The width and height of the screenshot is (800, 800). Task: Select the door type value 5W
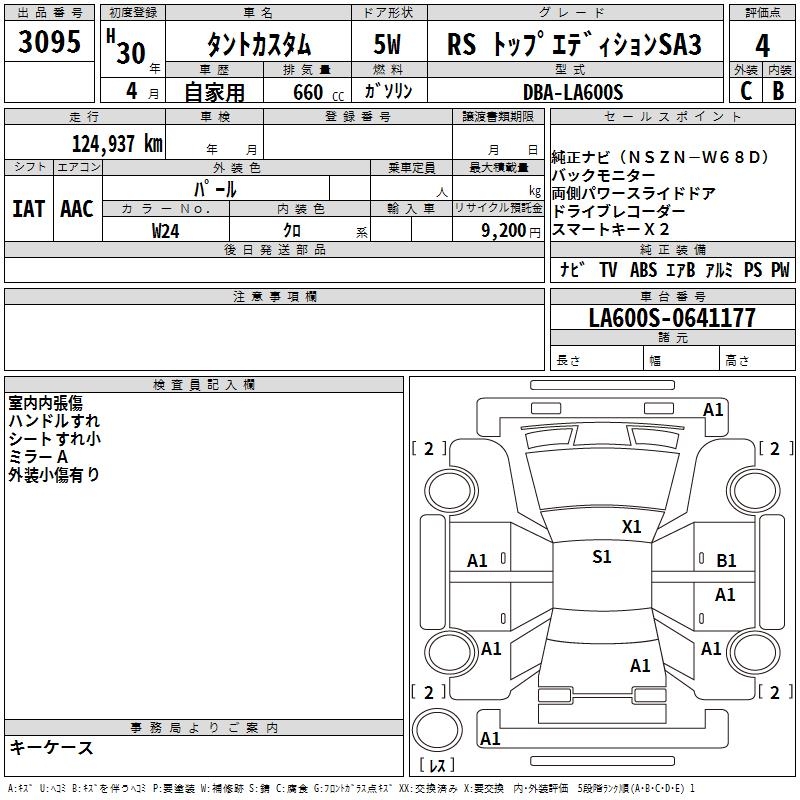388,44
